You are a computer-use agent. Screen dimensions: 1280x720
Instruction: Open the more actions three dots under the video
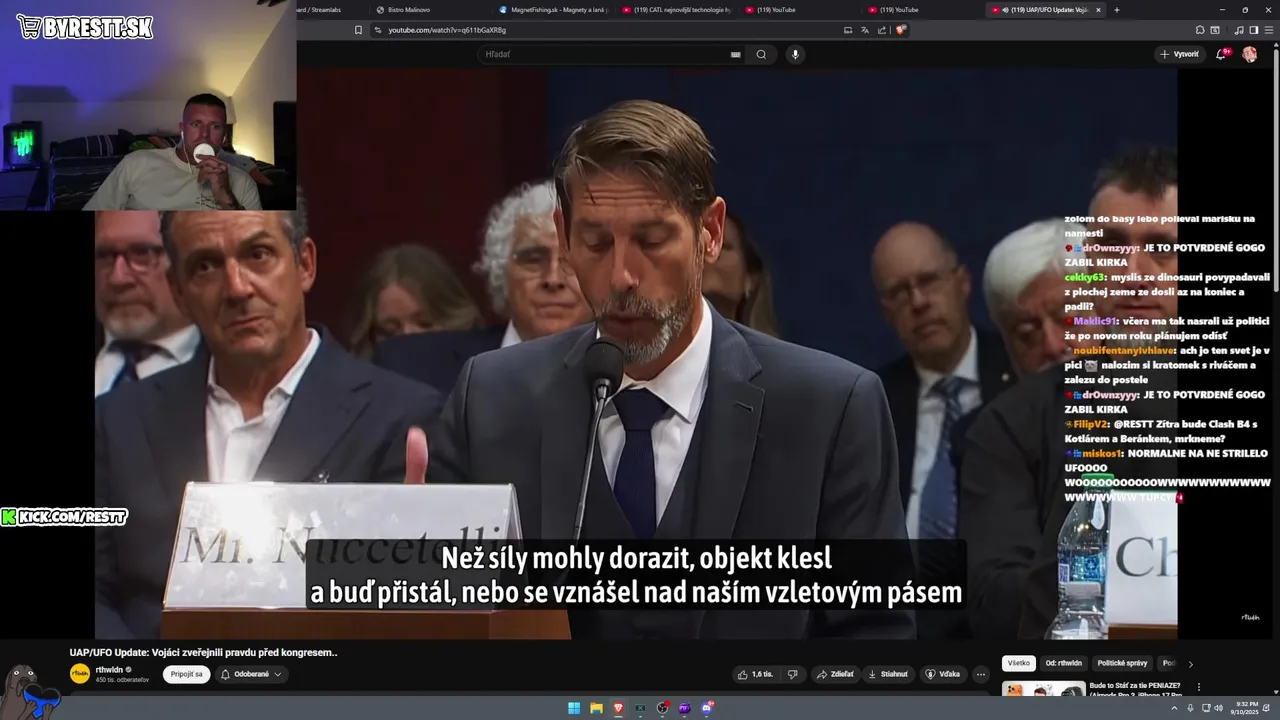(x=982, y=674)
